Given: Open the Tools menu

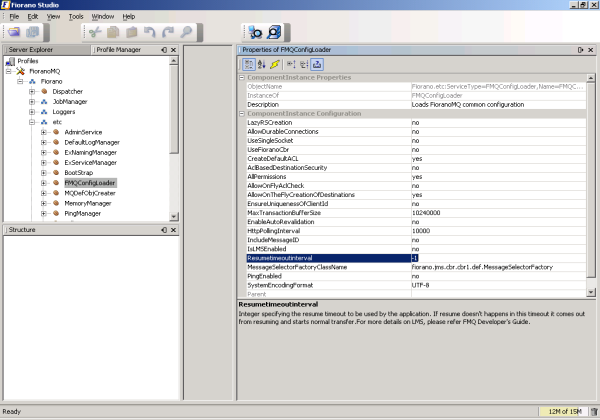Looking at the screenshot, I should click(x=76, y=16).
